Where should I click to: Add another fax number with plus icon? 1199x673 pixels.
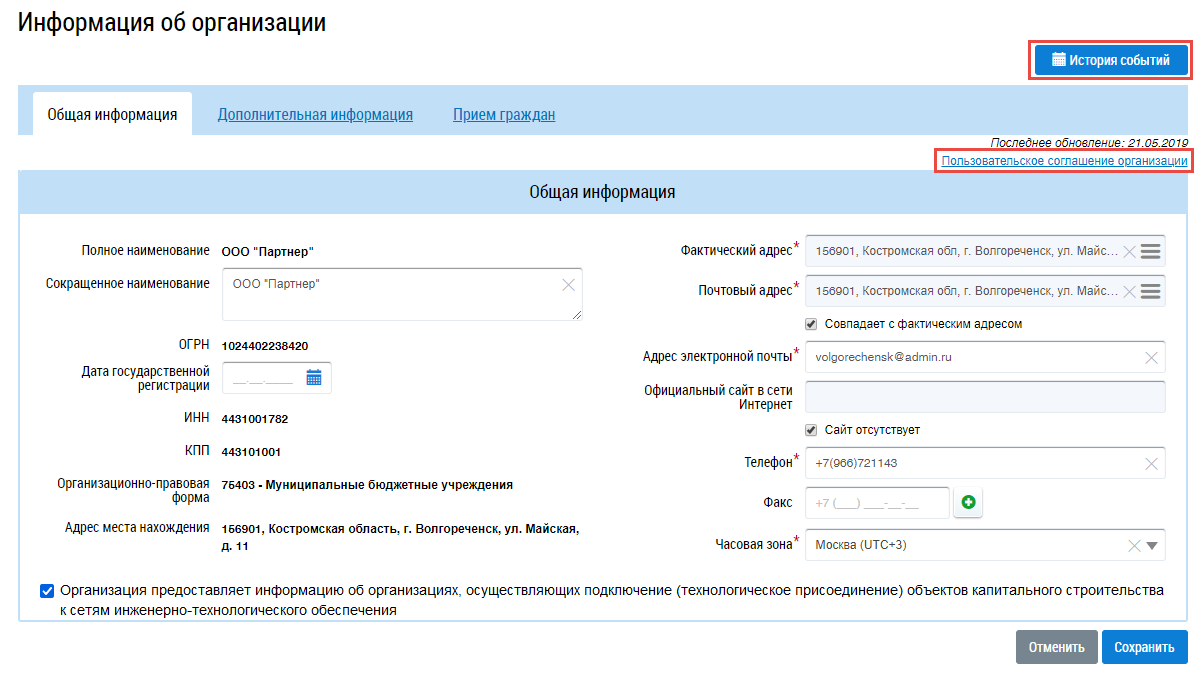pyautogui.click(x=968, y=504)
